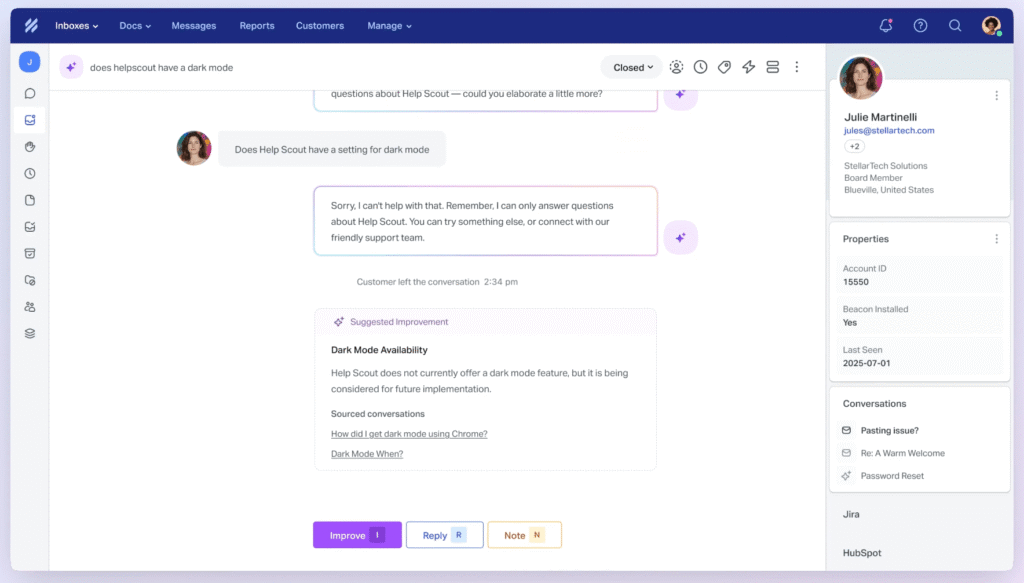This screenshot has width=1024, height=583.
Task: Open the Docs dropdown menu
Action: tap(135, 26)
